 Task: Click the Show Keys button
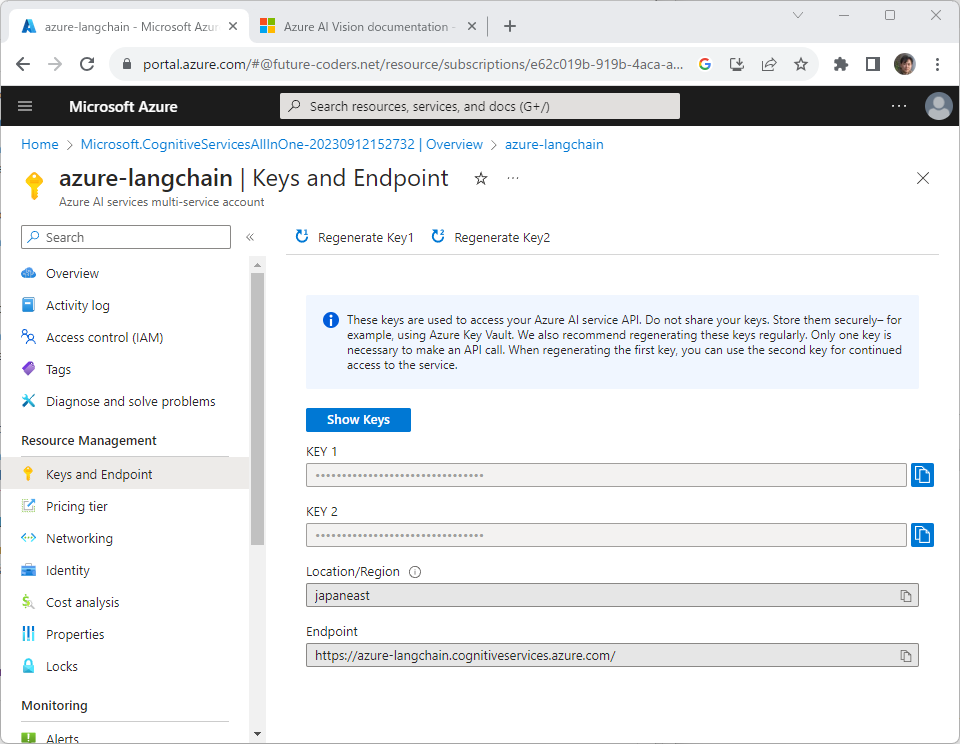[x=358, y=420]
